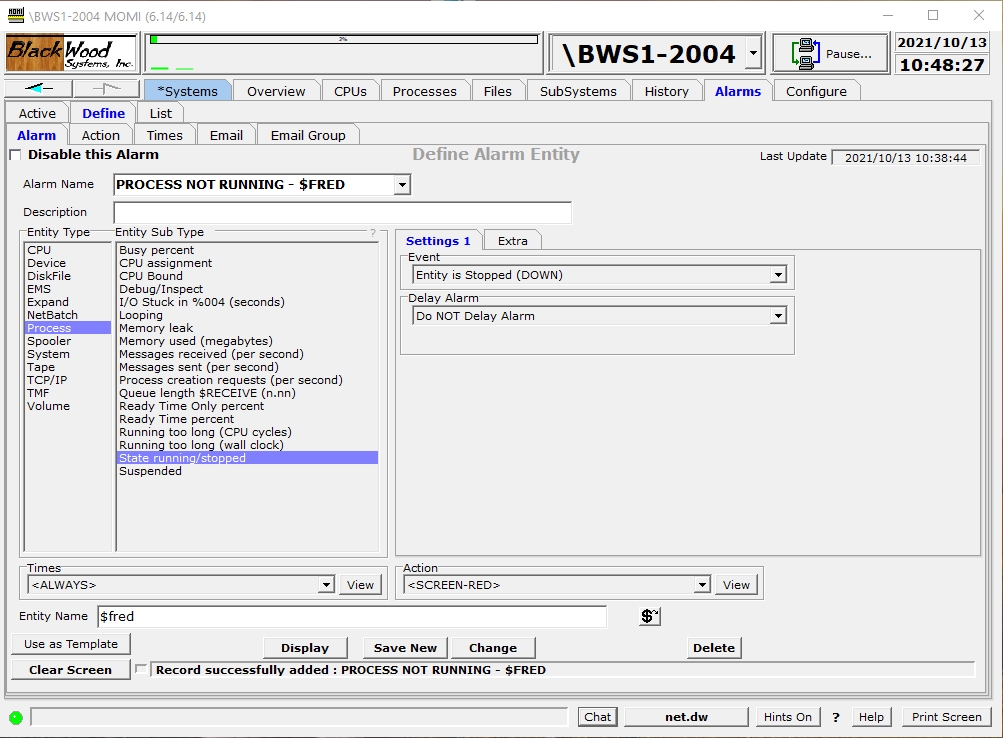Click the Save New button
Screen dimensions: 1003x738
(405, 648)
